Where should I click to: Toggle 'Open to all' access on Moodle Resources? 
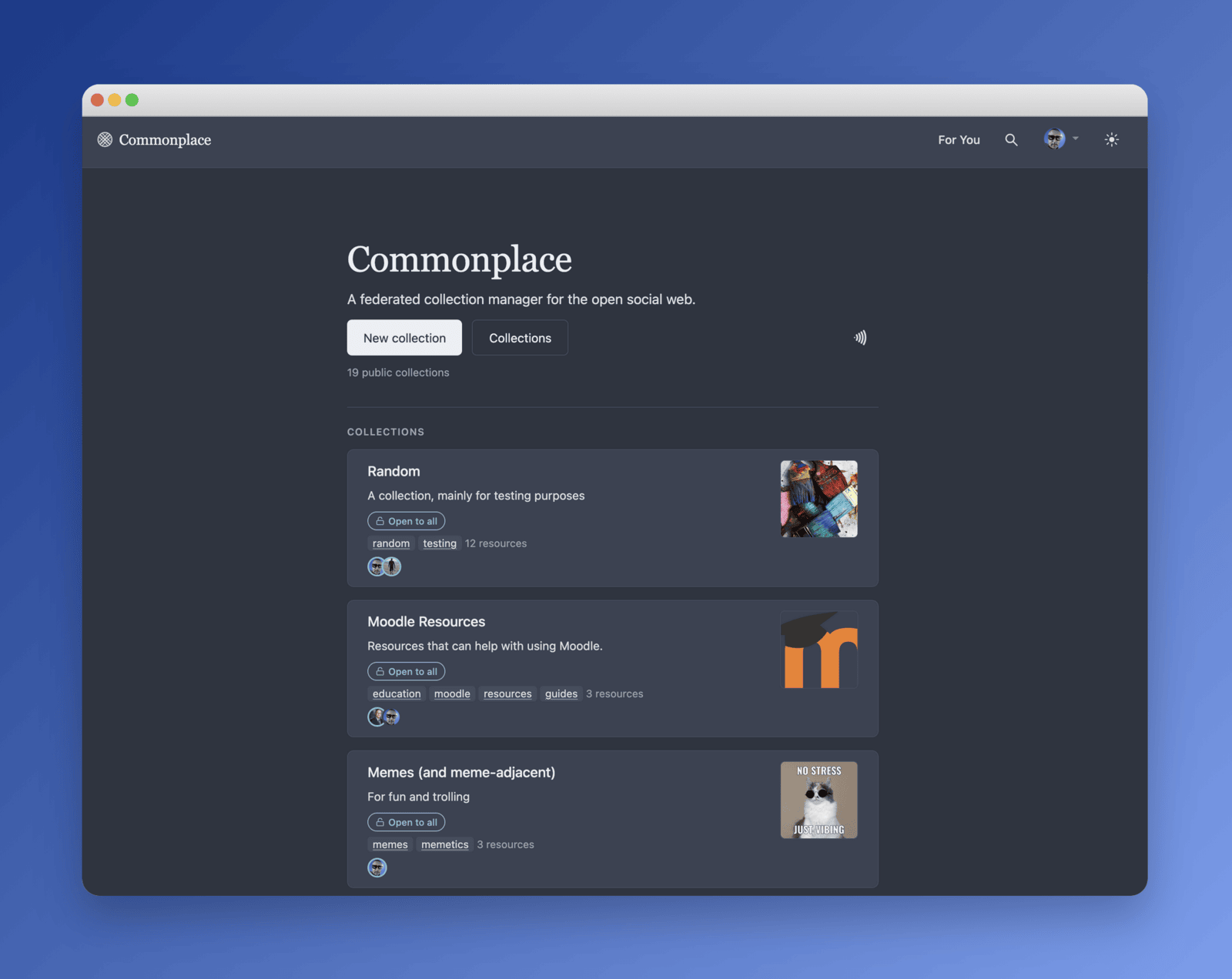coord(406,670)
